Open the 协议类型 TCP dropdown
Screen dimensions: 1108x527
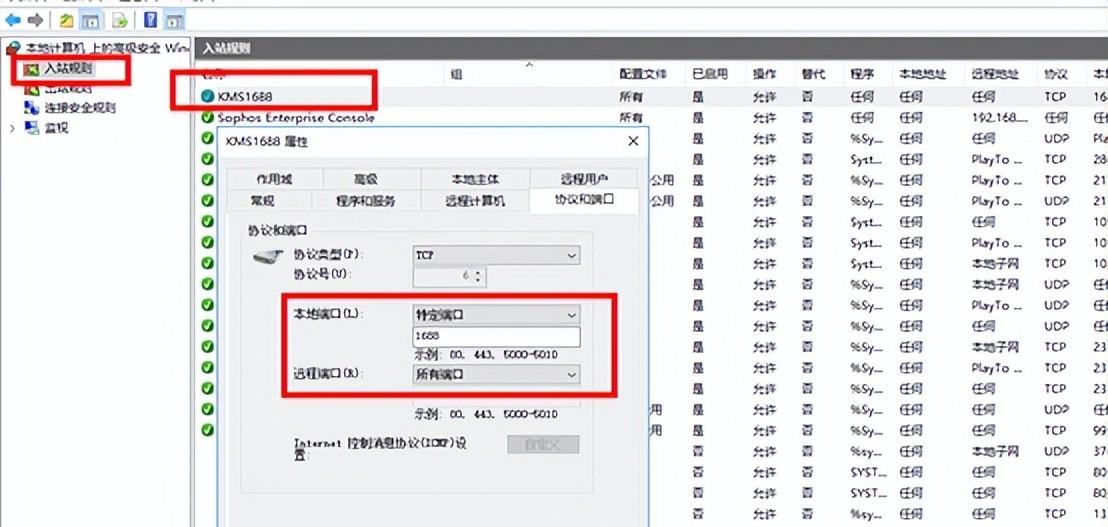pos(496,256)
